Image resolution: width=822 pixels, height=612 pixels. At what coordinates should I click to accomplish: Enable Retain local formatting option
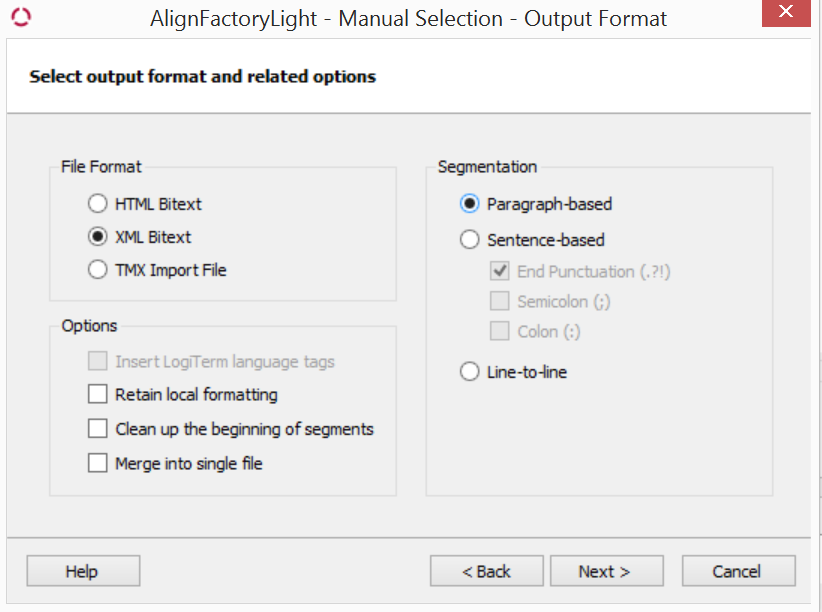pos(98,395)
